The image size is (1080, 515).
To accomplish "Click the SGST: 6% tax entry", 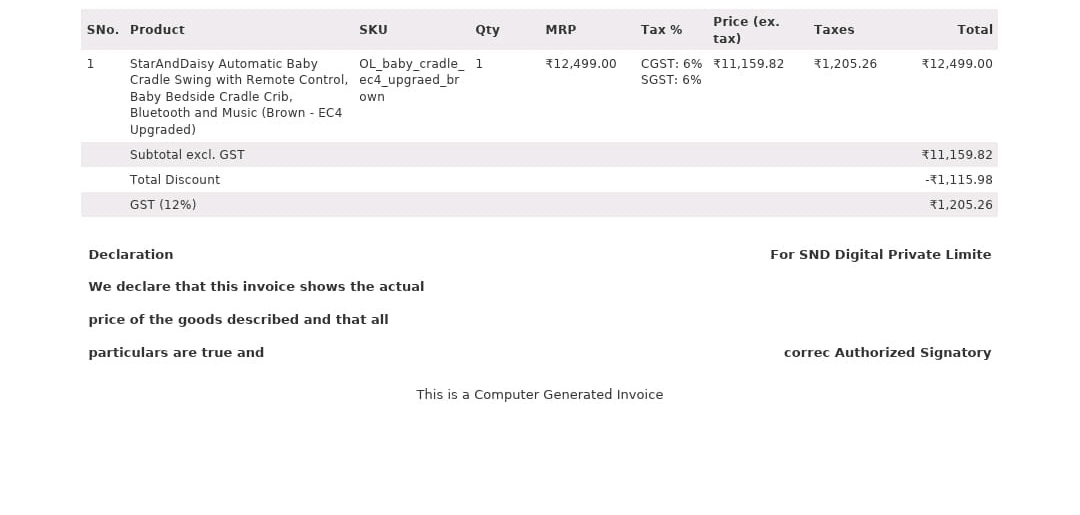I will 671,80.
